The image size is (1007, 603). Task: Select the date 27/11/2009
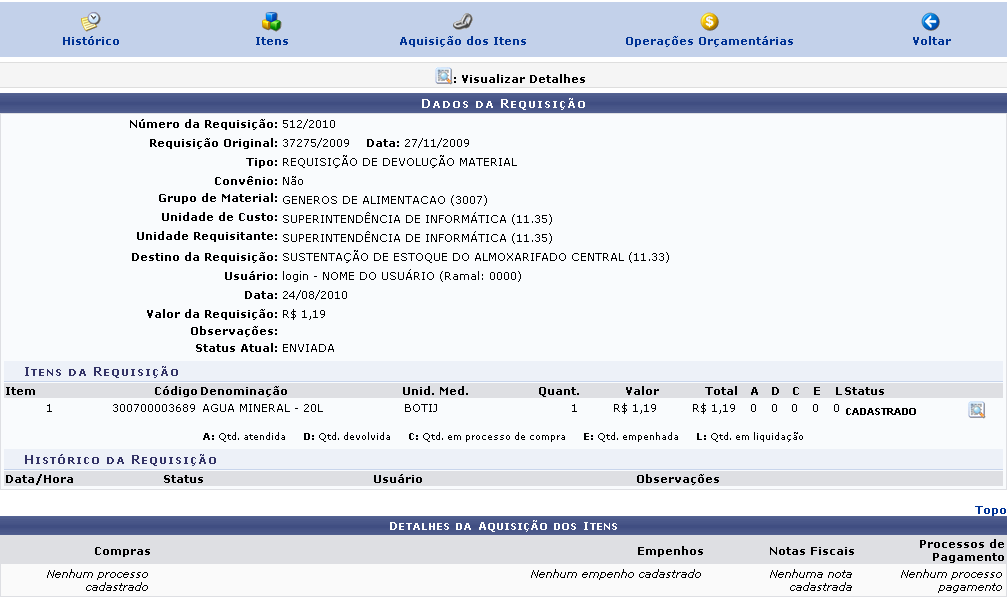tap(437, 143)
